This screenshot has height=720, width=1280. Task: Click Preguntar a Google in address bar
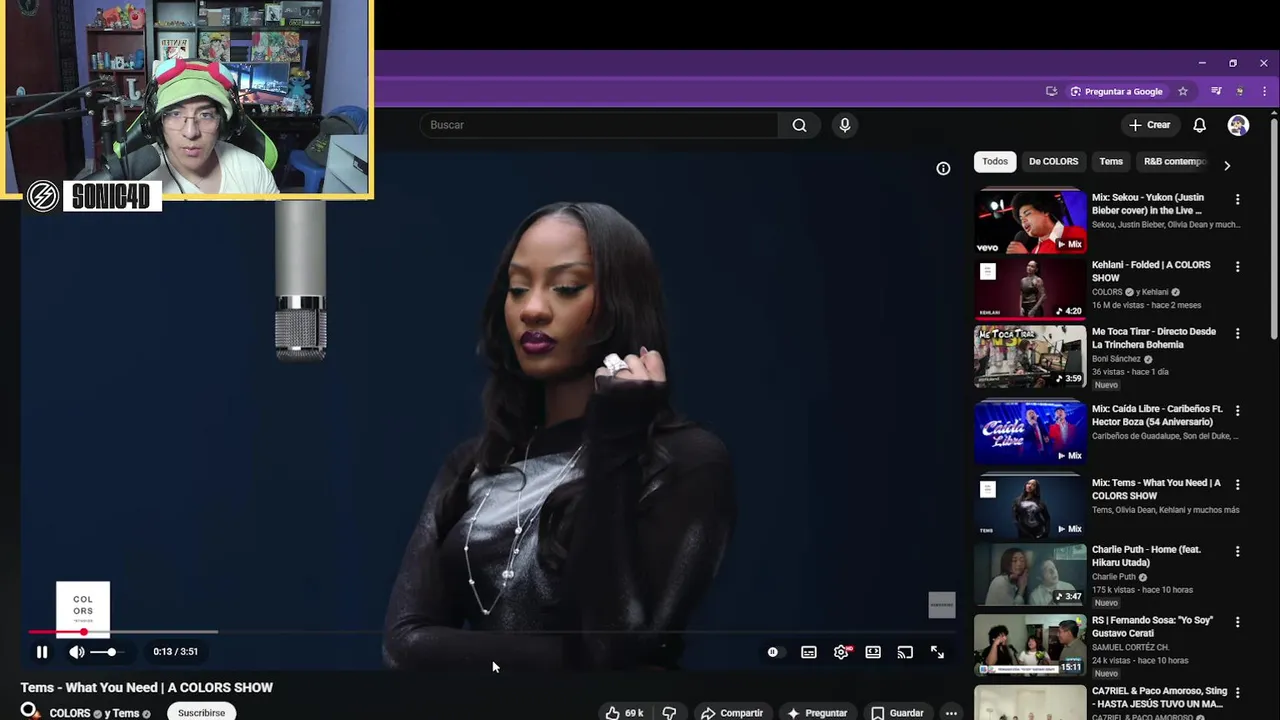click(1116, 91)
